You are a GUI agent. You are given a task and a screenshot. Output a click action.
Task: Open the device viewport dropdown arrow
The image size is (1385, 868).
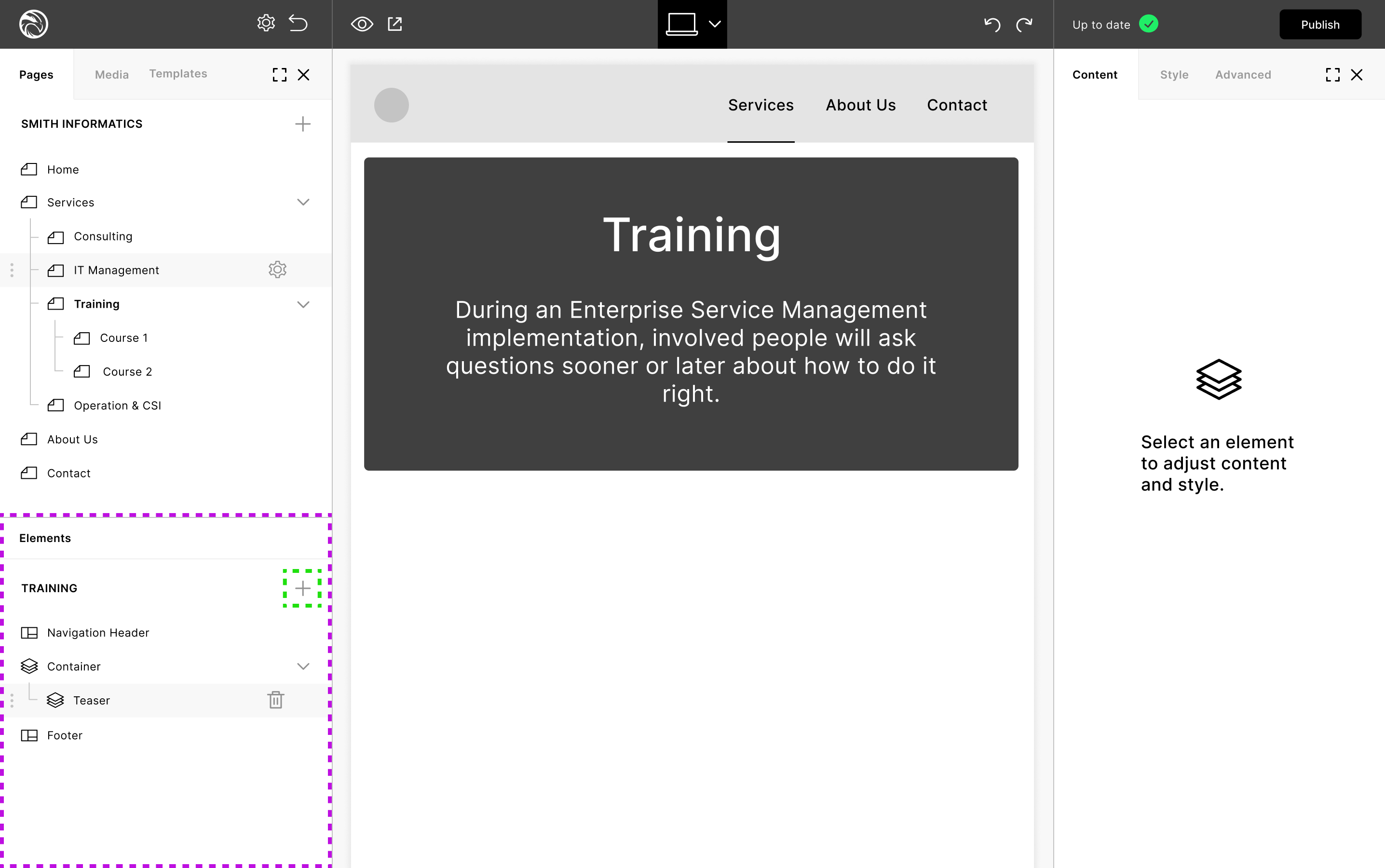(715, 24)
